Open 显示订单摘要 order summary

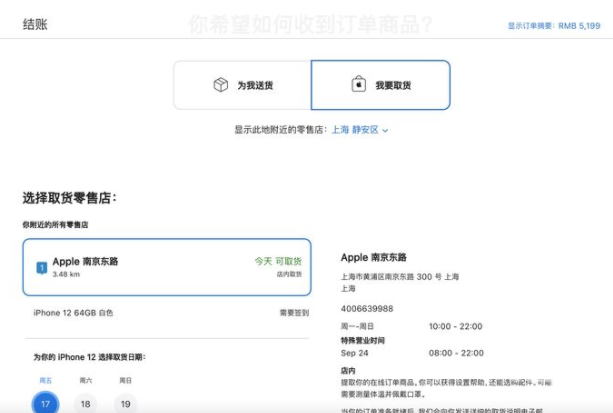coord(555,25)
